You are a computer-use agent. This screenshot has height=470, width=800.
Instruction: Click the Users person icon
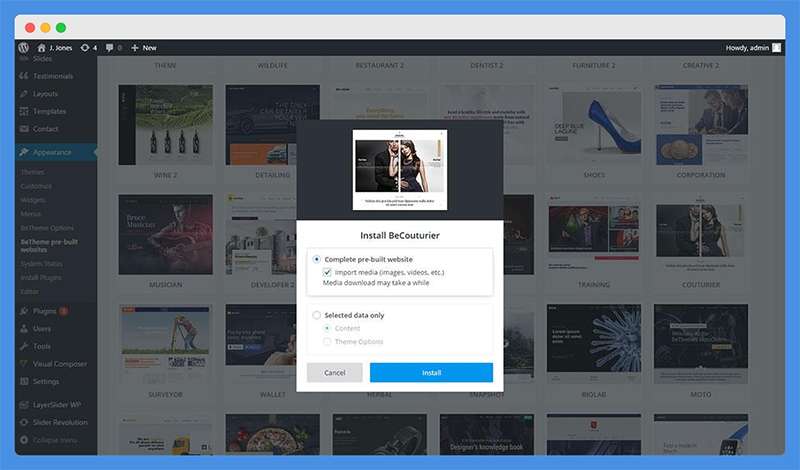[x=24, y=329]
